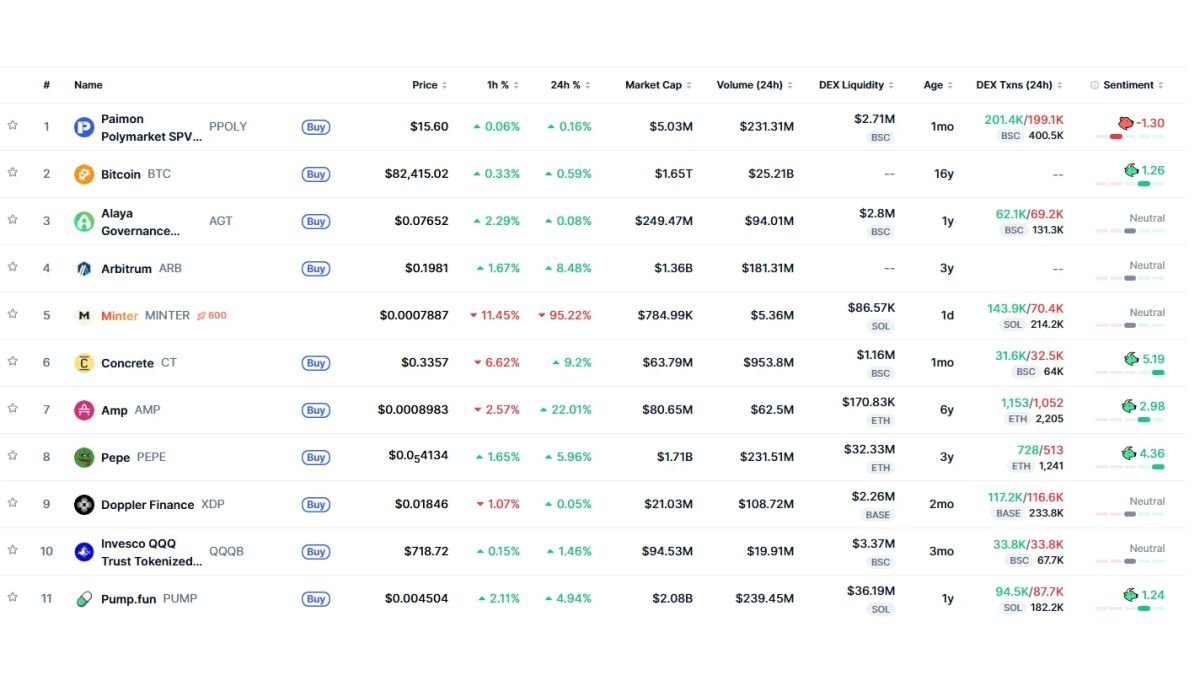The image size is (1200, 675).
Task: Click Bitcoin price $82,415.02
Action: [416, 174]
